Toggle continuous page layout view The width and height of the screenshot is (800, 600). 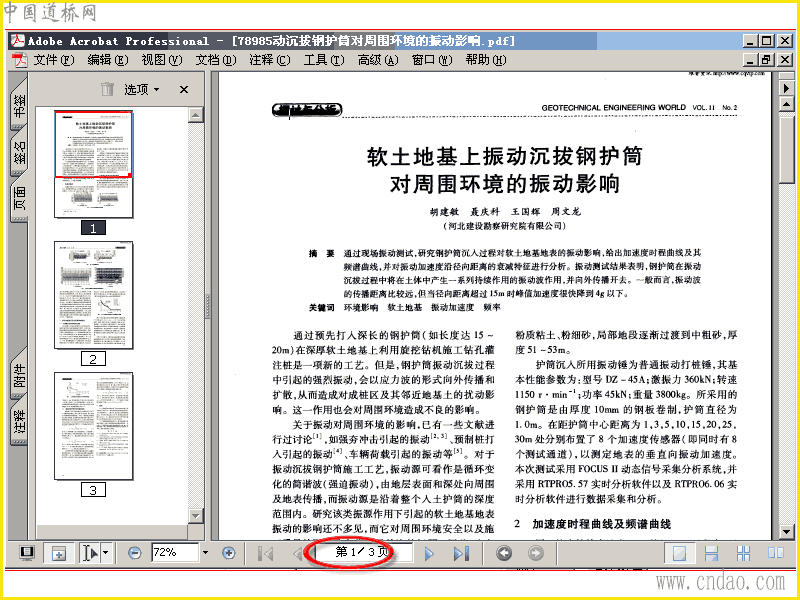[x=711, y=553]
